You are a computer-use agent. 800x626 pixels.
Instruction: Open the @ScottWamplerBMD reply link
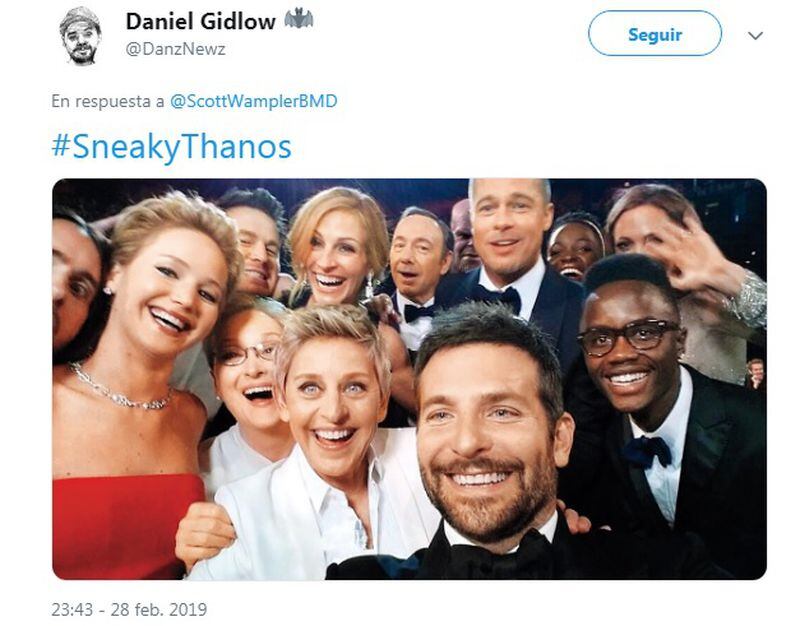(x=254, y=101)
